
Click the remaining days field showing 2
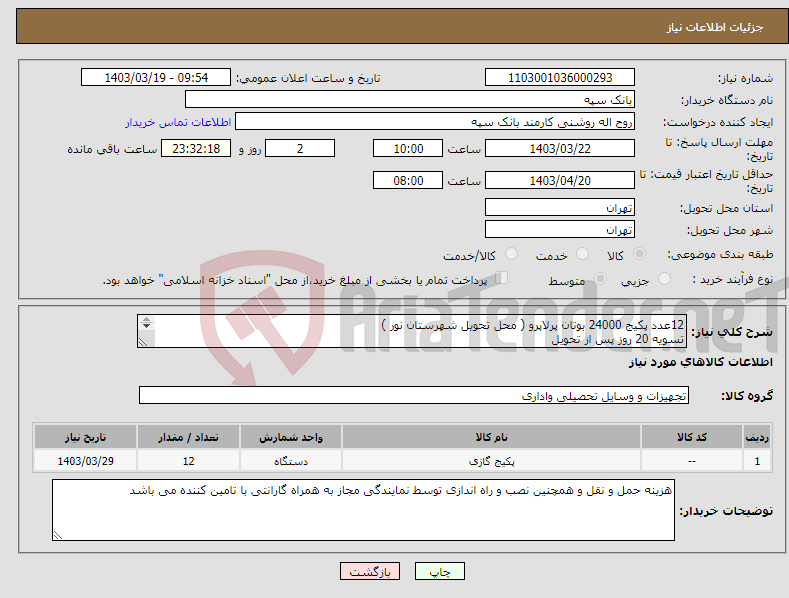300,148
